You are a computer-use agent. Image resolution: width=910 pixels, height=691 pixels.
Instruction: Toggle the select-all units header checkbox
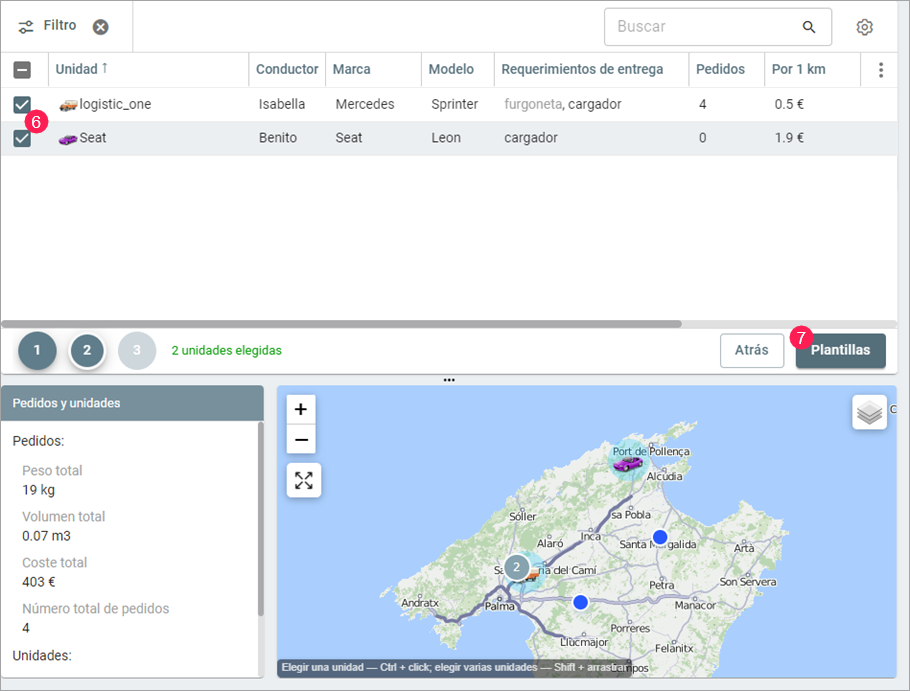22,70
